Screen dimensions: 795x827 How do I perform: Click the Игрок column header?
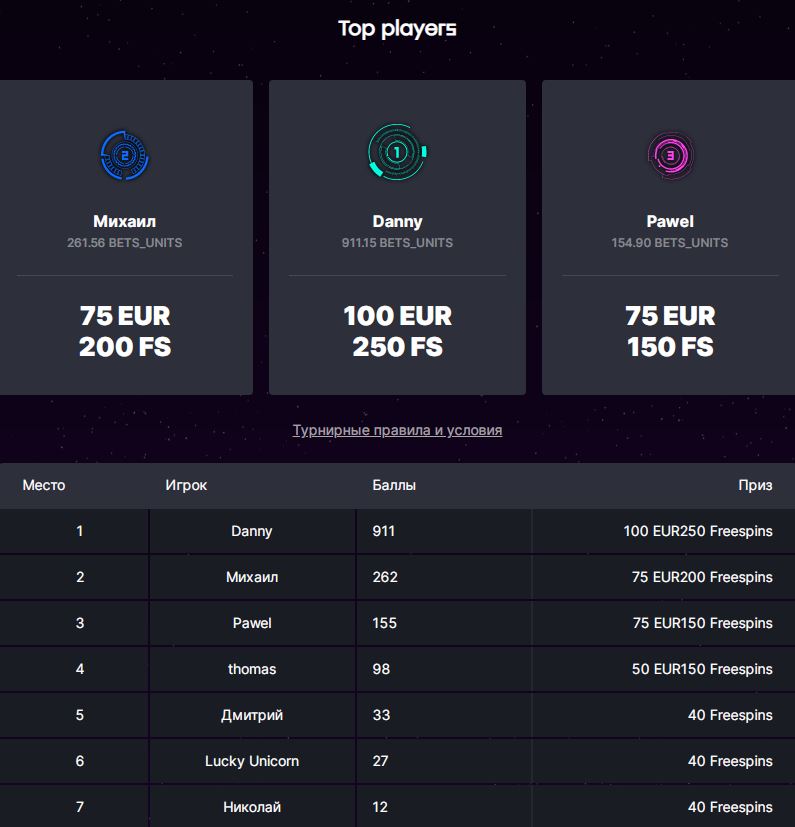click(x=186, y=485)
